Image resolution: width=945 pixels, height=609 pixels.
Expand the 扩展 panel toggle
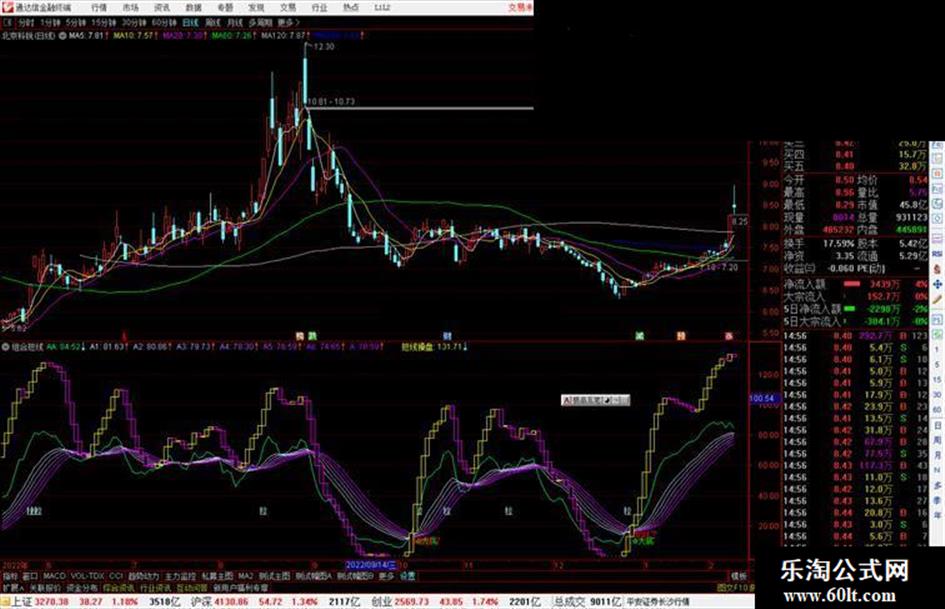point(13,587)
